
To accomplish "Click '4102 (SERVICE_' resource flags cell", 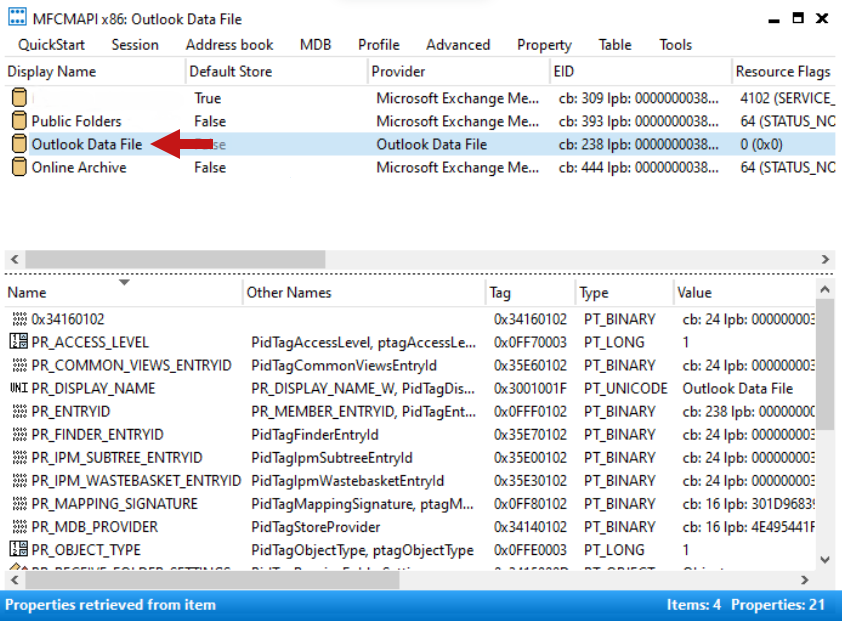I will click(787, 98).
